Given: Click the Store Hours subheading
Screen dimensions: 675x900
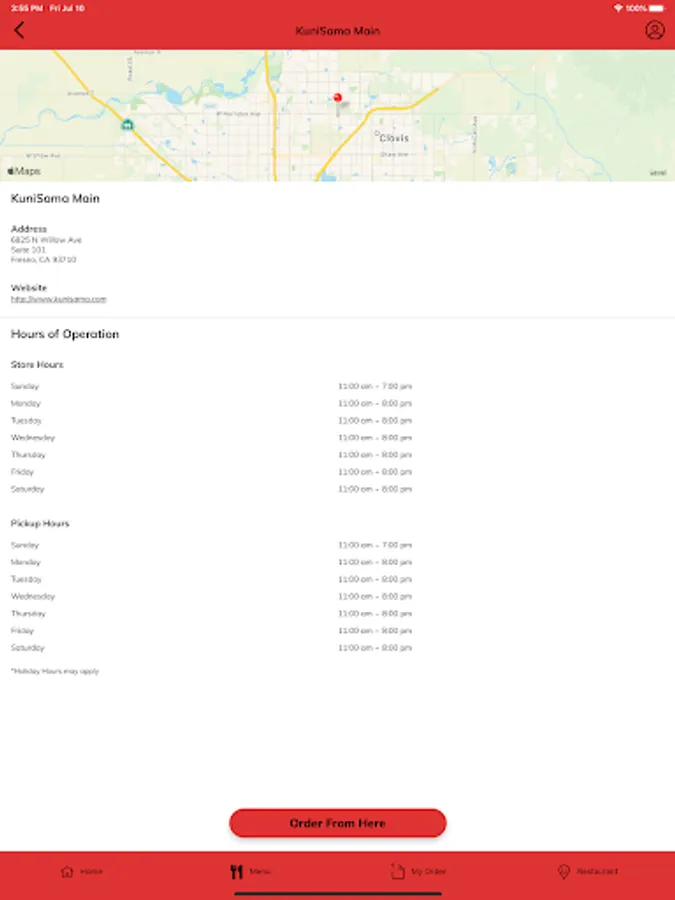Looking at the screenshot, I should pyautogui.click(x=37, y=364).
